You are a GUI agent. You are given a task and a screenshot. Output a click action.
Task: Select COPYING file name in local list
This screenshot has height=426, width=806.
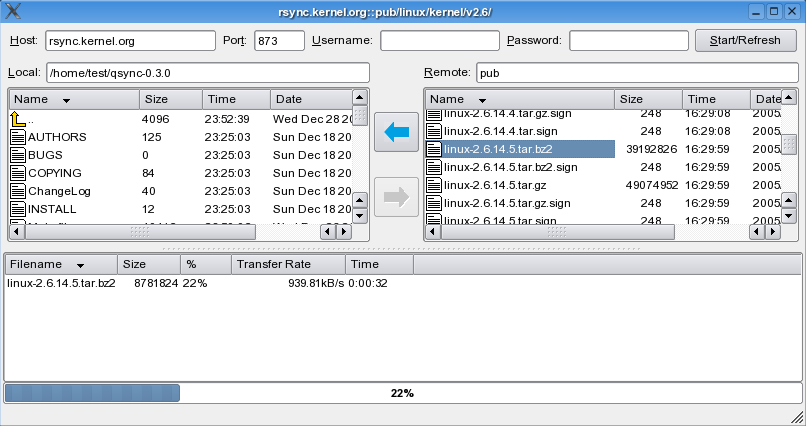click(54, 173)
